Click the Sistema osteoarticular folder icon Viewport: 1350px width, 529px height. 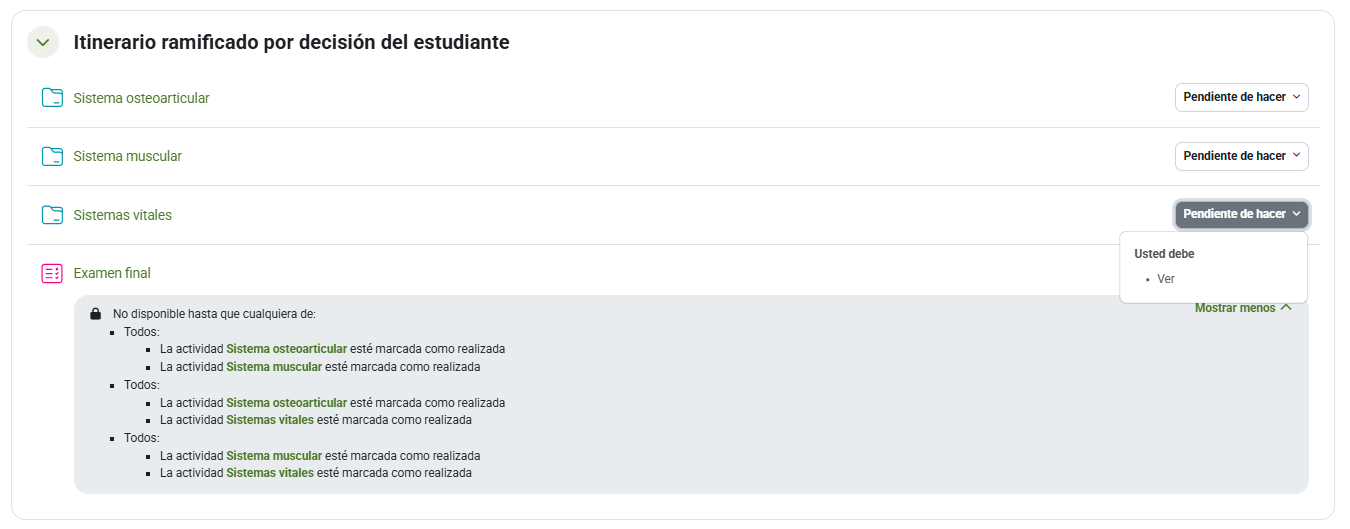(52, 98)
